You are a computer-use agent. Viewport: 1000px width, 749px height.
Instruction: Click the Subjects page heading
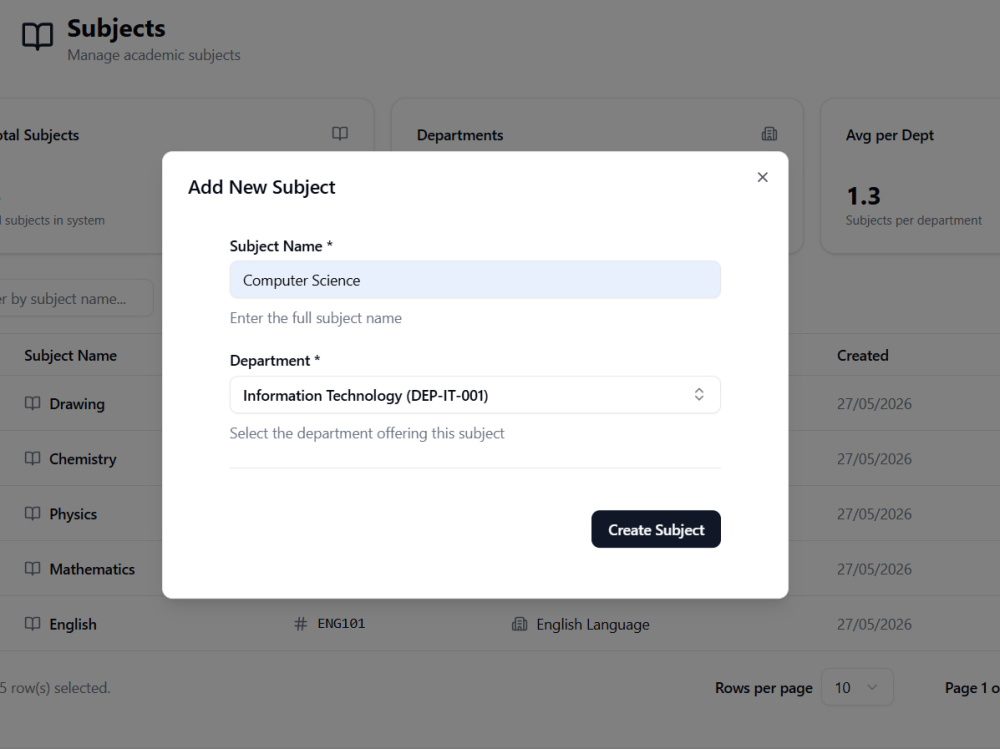[116, 28]
